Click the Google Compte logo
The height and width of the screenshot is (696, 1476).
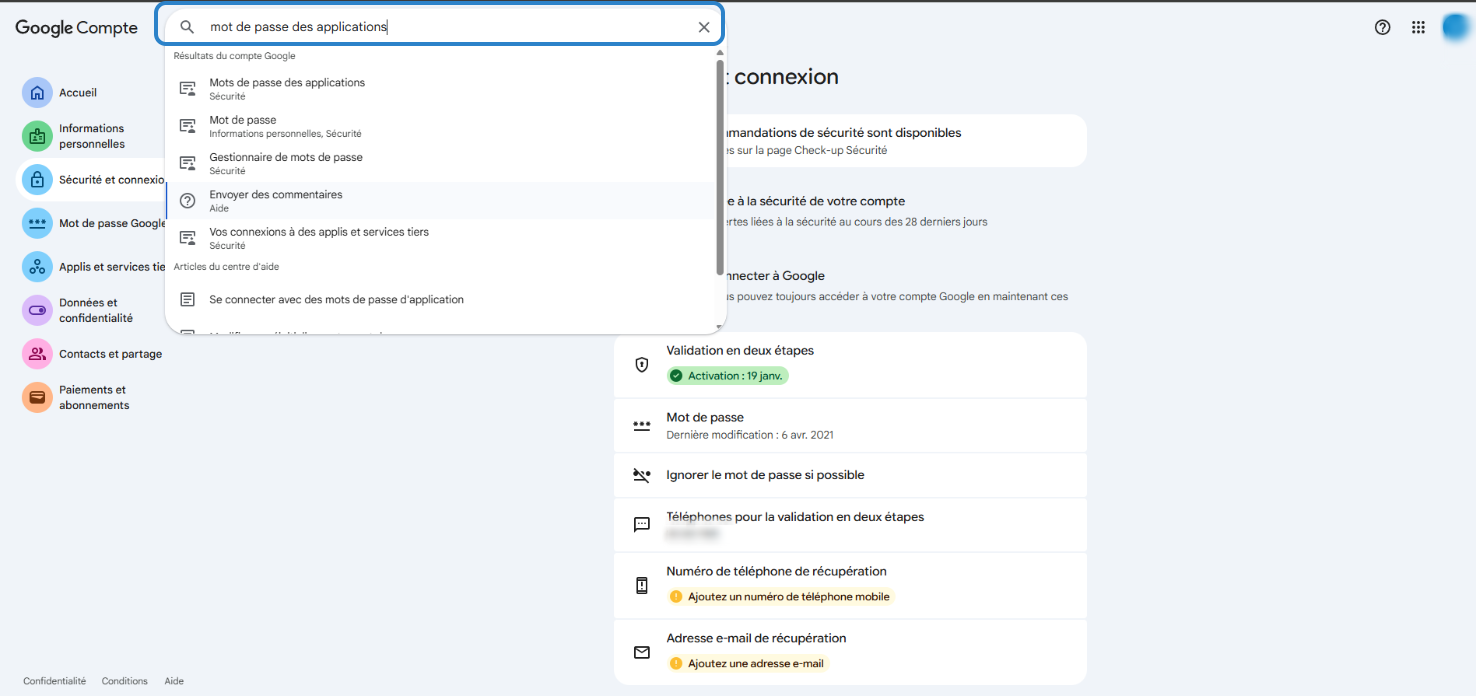pos(76,28)
